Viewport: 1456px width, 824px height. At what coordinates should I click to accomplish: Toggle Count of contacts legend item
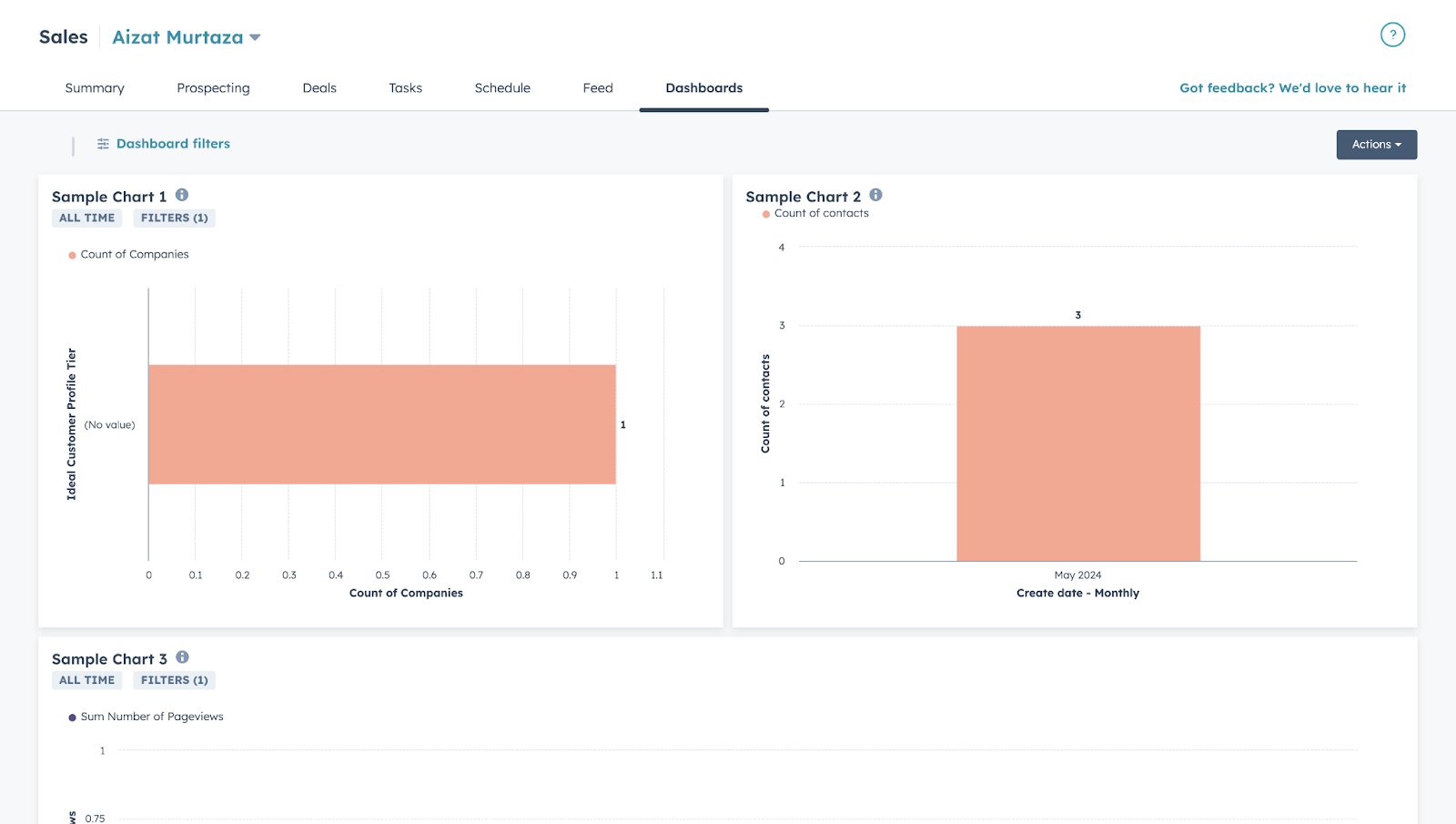pos(815,213)
